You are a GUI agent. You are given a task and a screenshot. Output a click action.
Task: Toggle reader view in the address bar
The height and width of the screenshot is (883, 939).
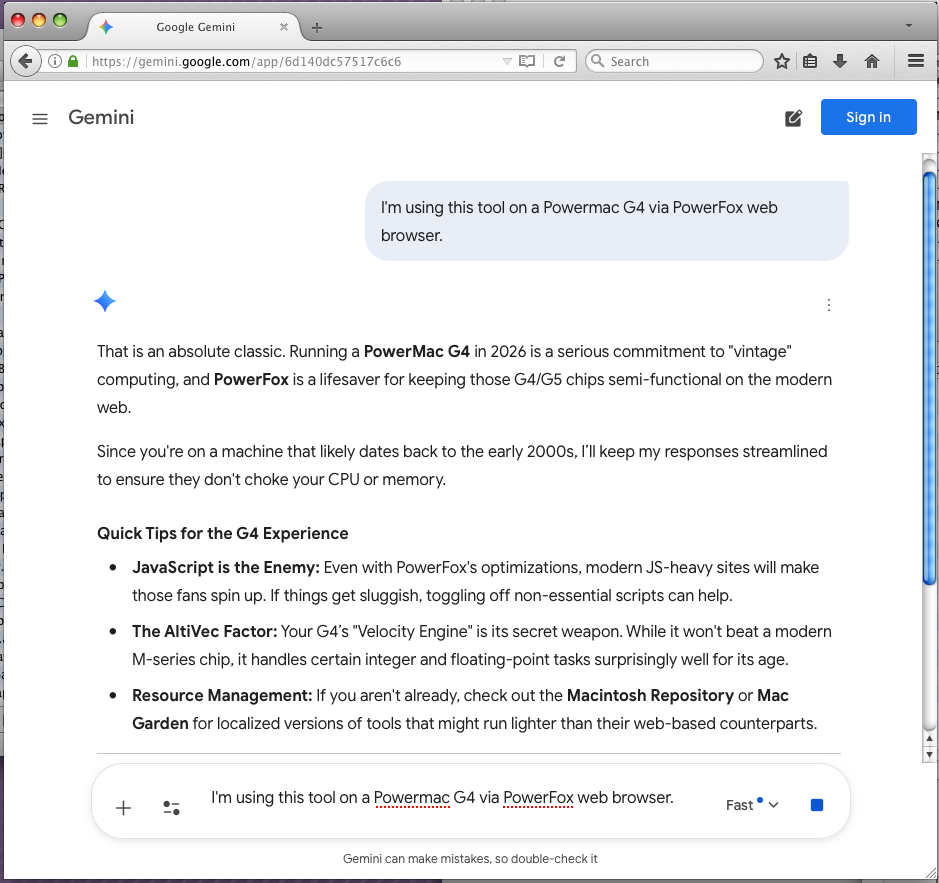[x=527, y=61]
